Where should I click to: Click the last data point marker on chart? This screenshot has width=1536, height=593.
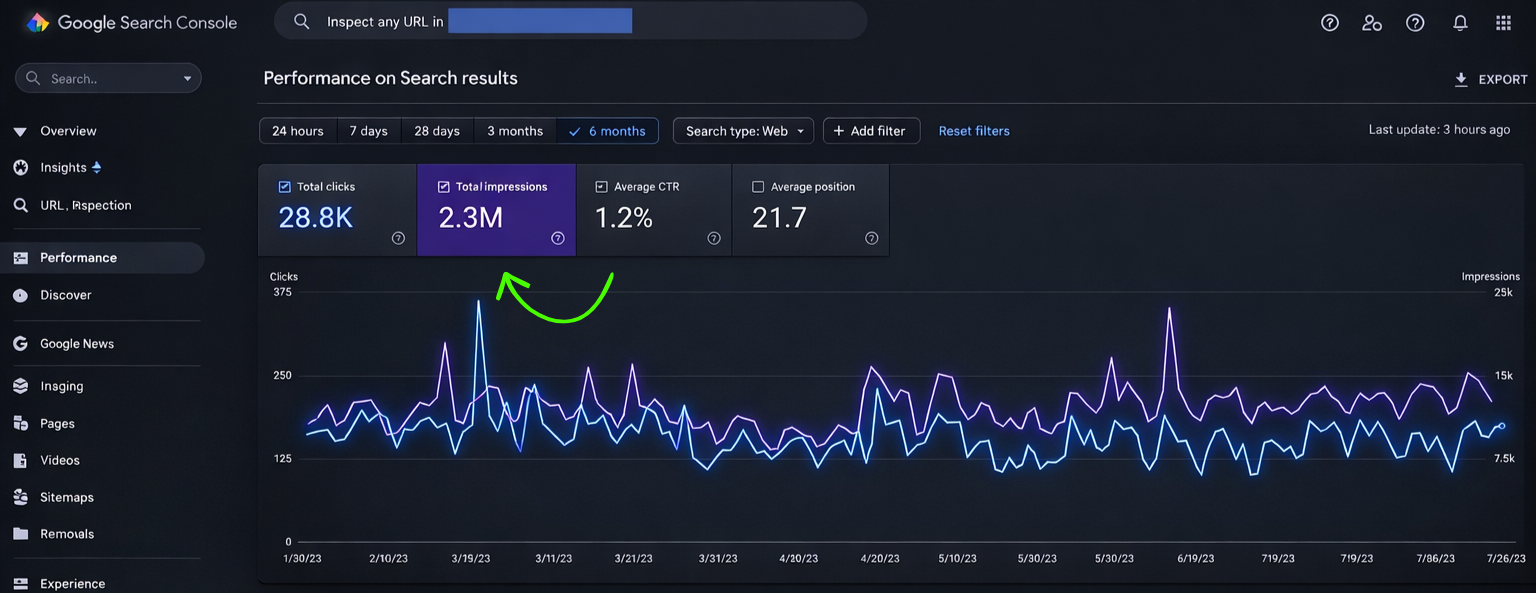tap(1501, 426)
